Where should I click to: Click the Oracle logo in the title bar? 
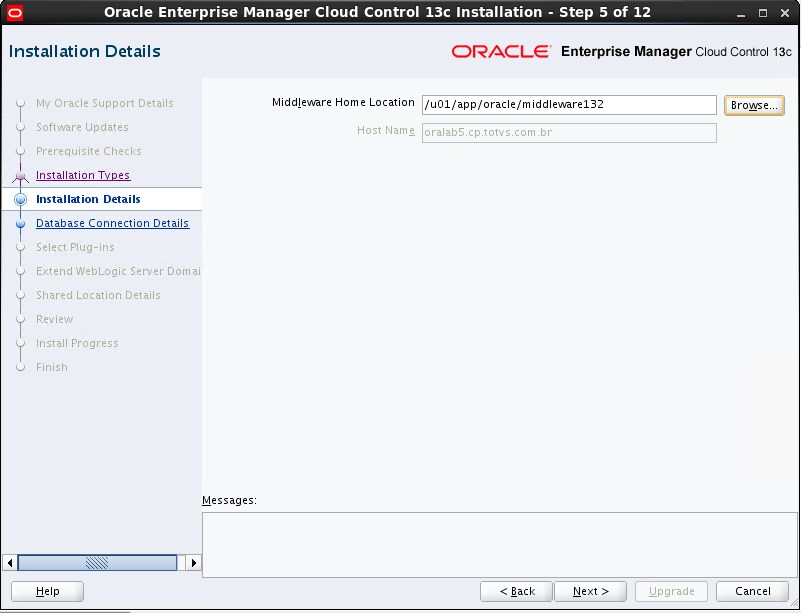13,11
